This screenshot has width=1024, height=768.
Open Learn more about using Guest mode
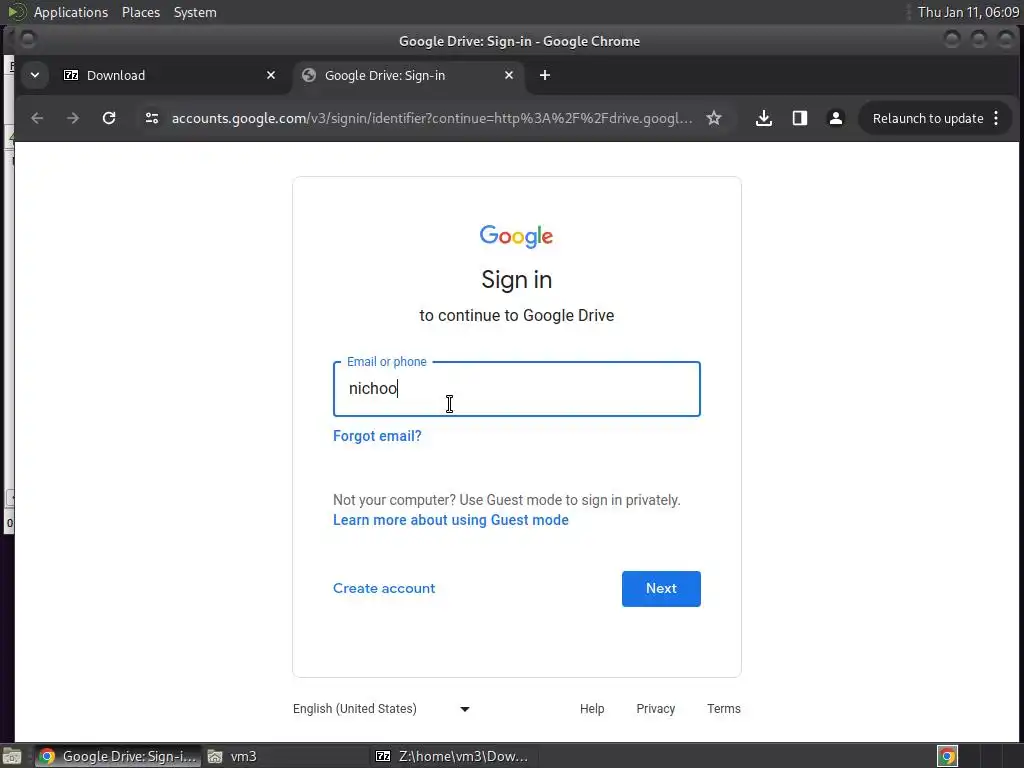tap(451, 520)
